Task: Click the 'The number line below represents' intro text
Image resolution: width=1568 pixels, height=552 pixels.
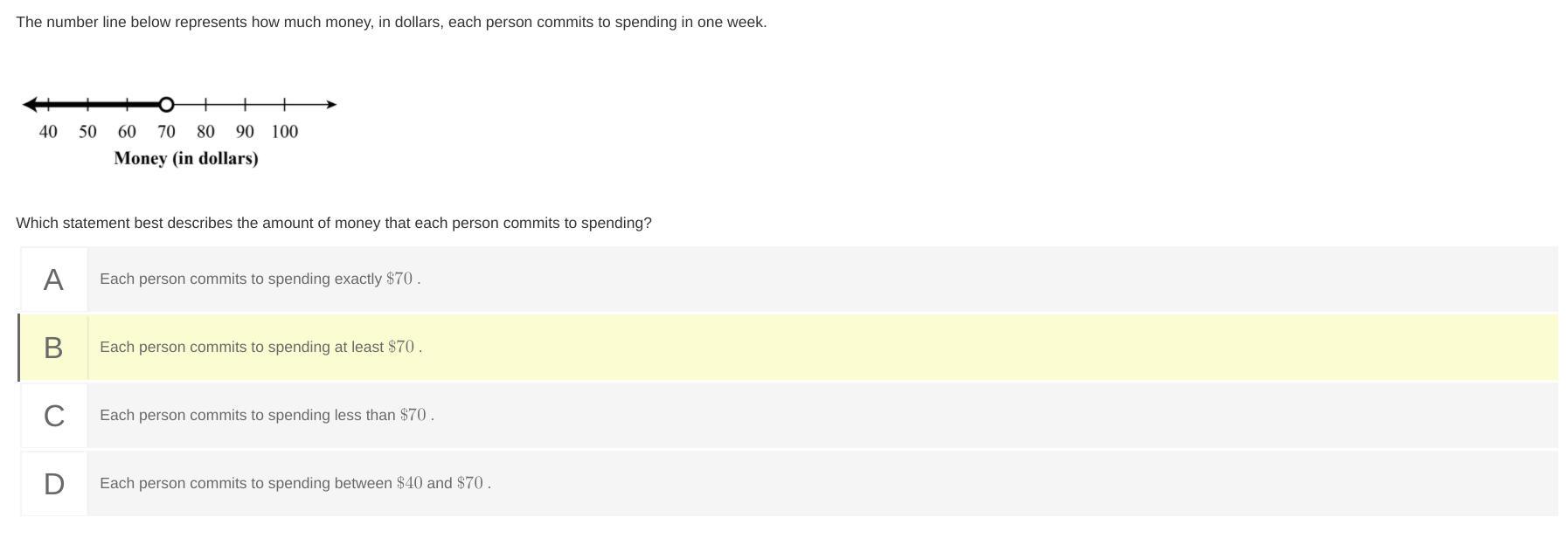Action: [391, 23]
